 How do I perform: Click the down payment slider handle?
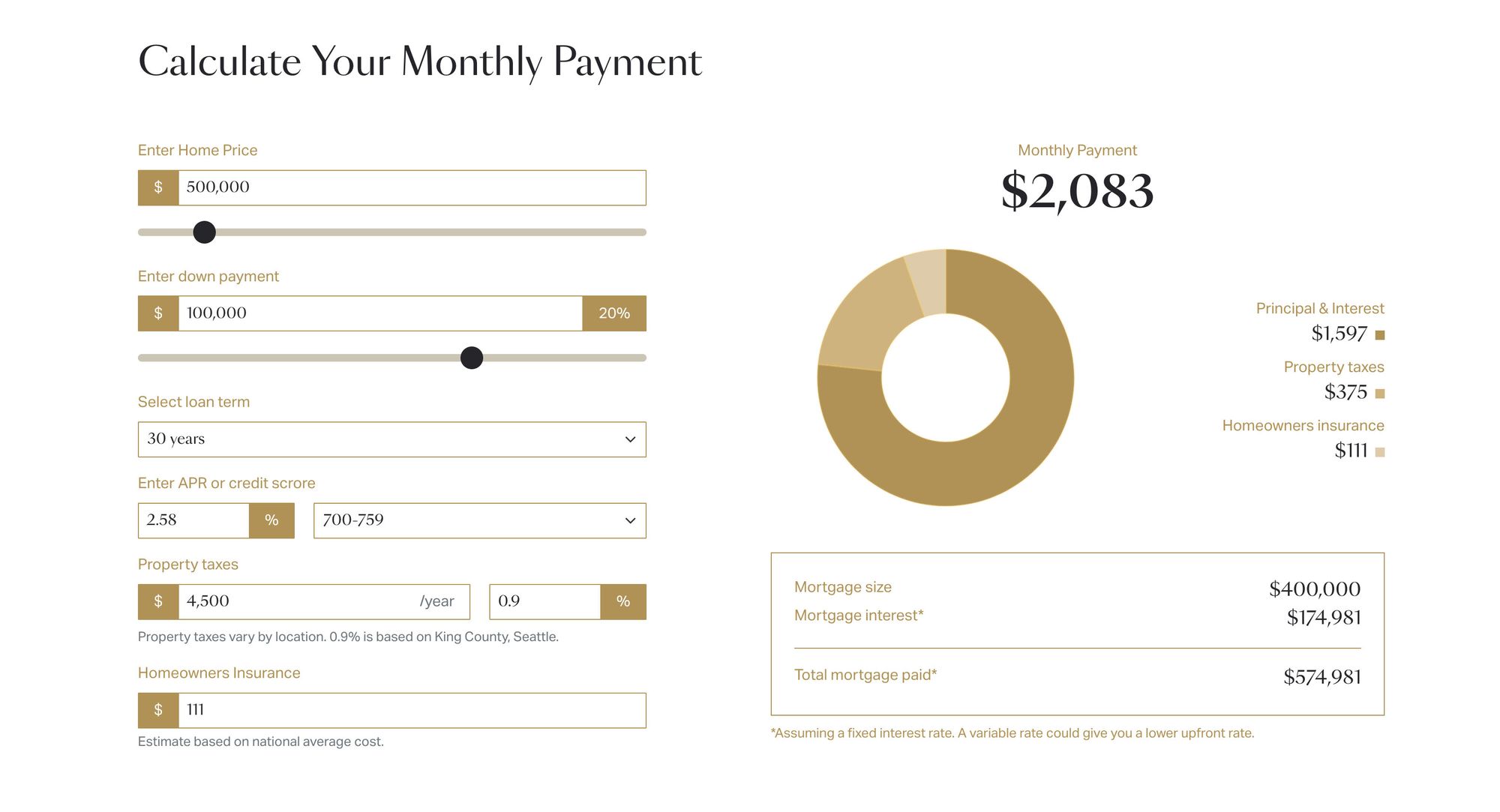click(472, 358)
